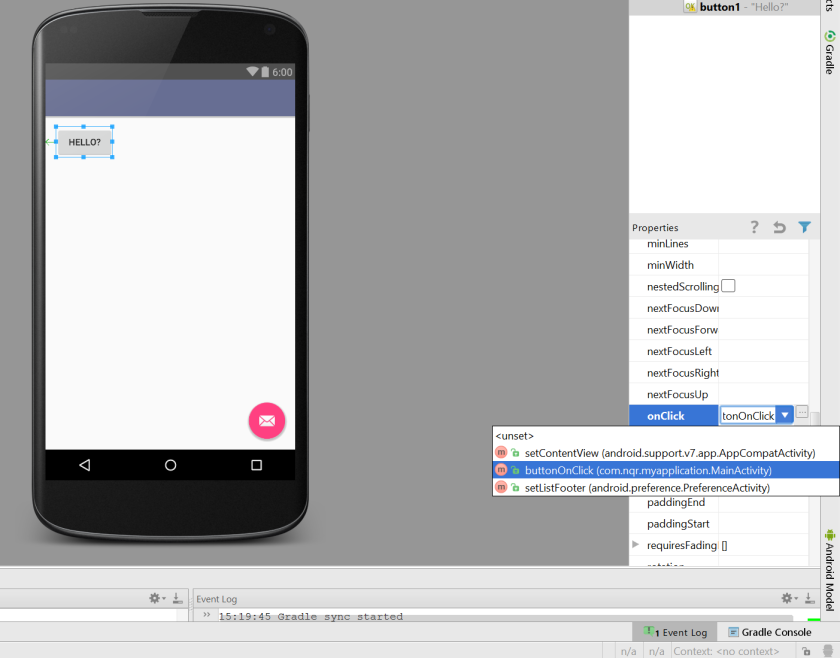Open the Event Log tab
Image resolution: width=840 pixels, height=658 pixels.
coord(676,632)
